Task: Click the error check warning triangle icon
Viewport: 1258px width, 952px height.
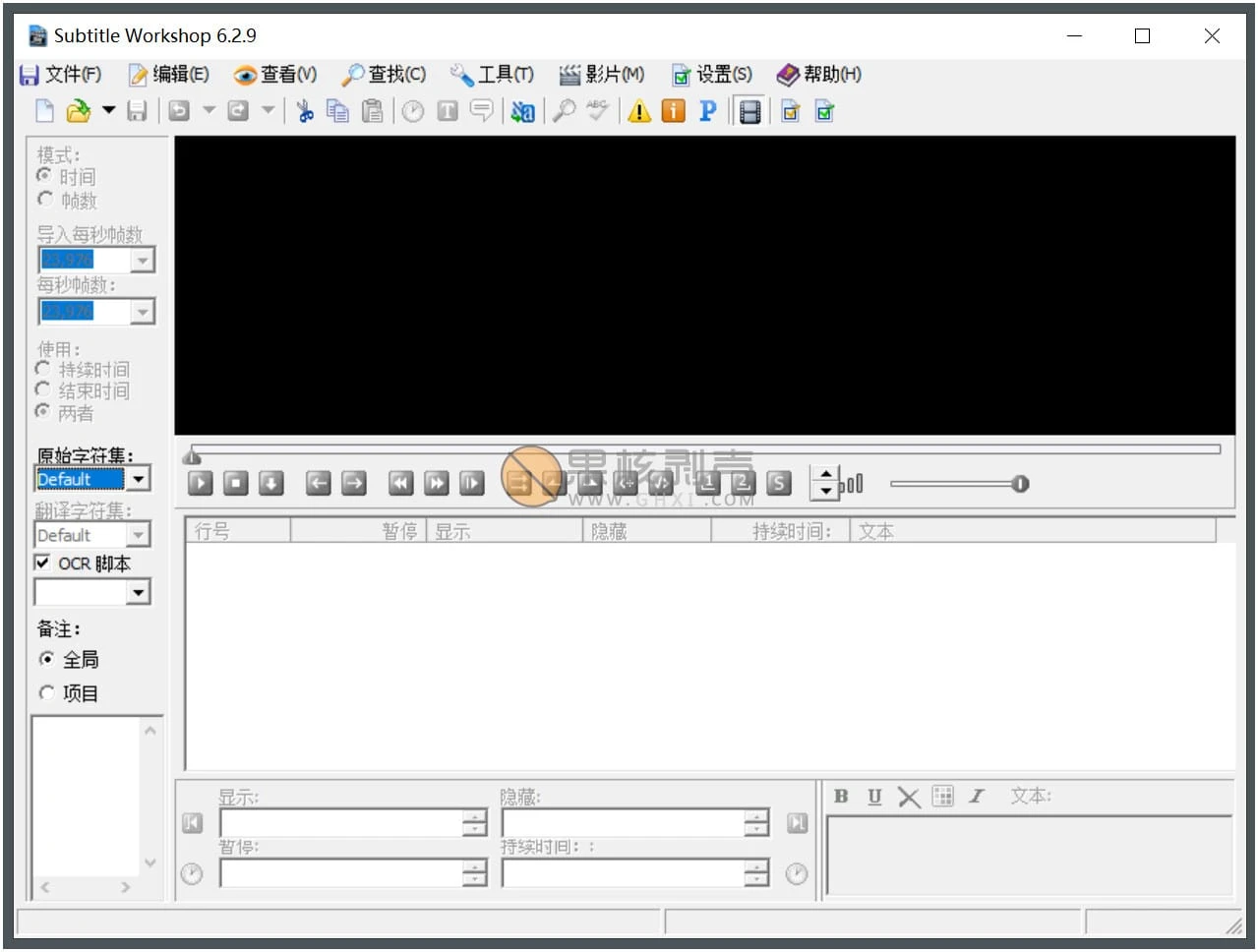Action: [638, 111]
